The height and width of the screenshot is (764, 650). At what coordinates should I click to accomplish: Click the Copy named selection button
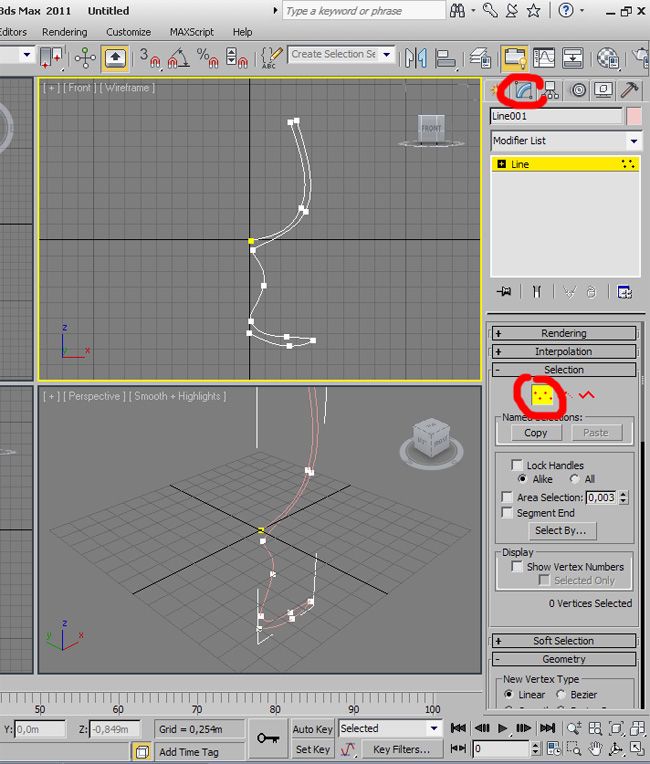[535, 433]
